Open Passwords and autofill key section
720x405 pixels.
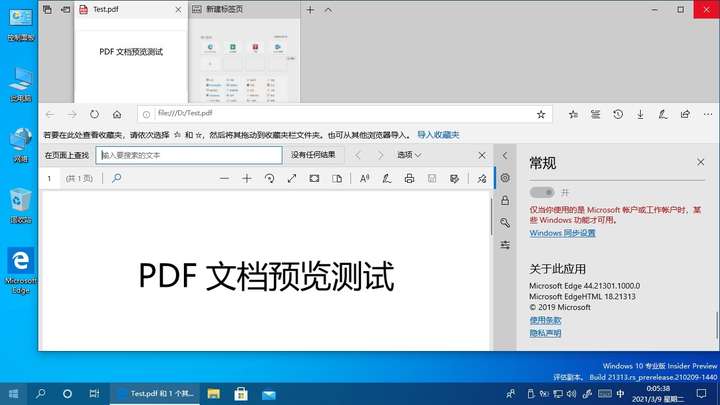click(x=505, y=223)
